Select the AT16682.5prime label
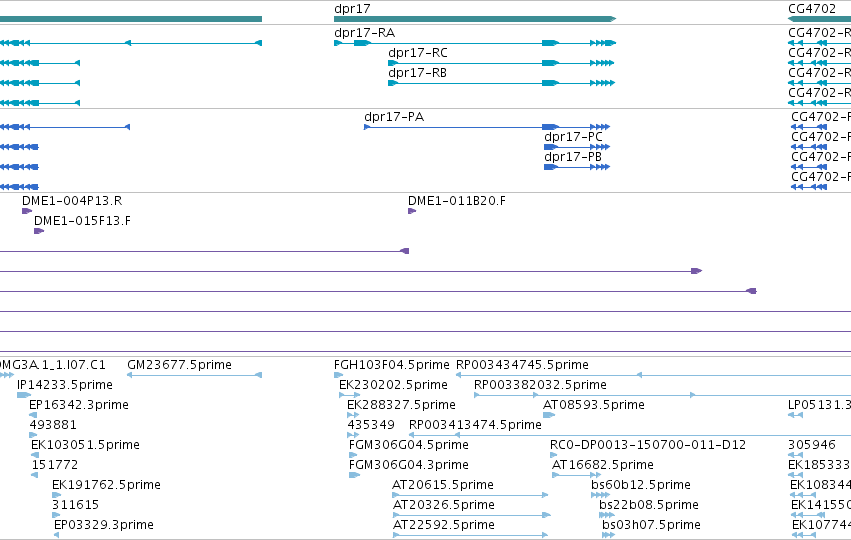The height and width of the screenshot is (540, 851). [x=603, y=465]
